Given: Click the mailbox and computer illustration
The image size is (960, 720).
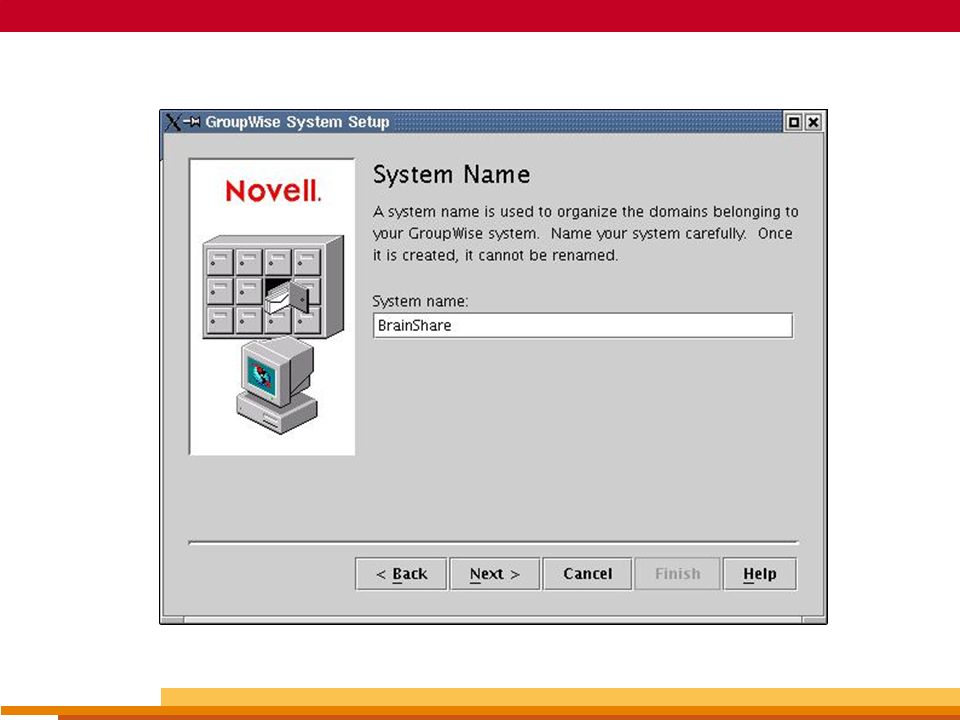Looking at the screenshot, I should [273, 334].
